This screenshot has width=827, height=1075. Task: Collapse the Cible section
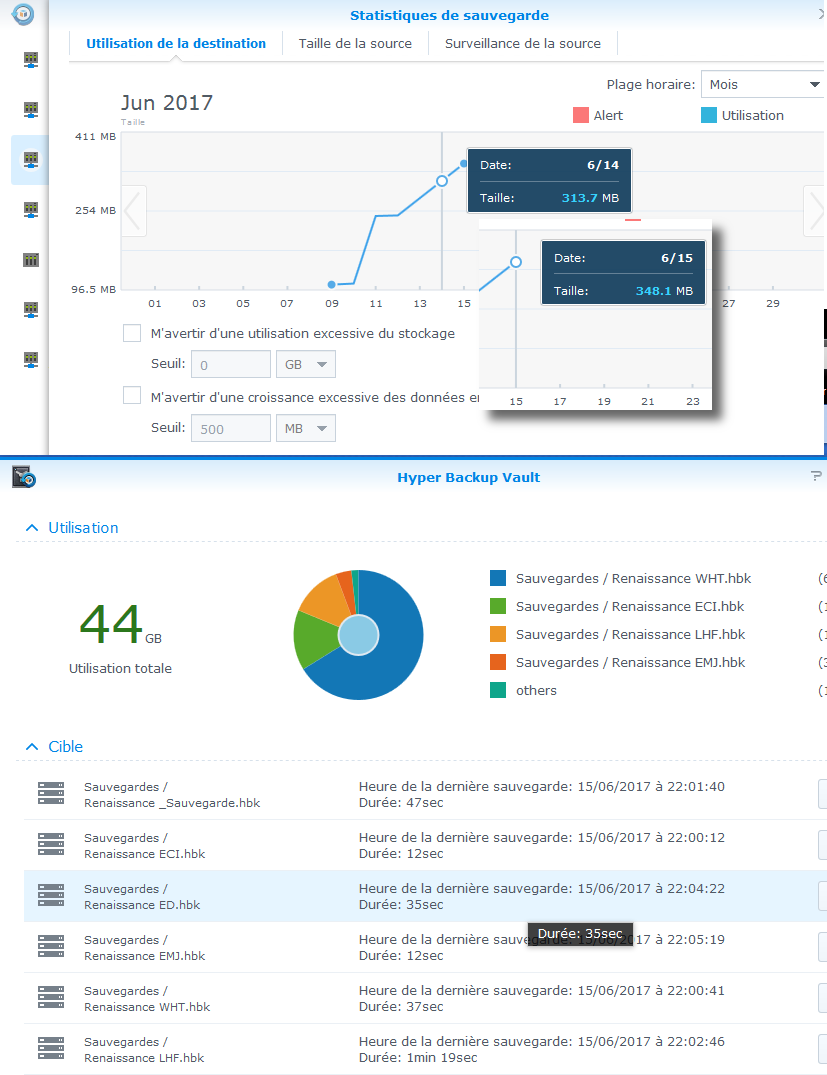pos(32,747)
